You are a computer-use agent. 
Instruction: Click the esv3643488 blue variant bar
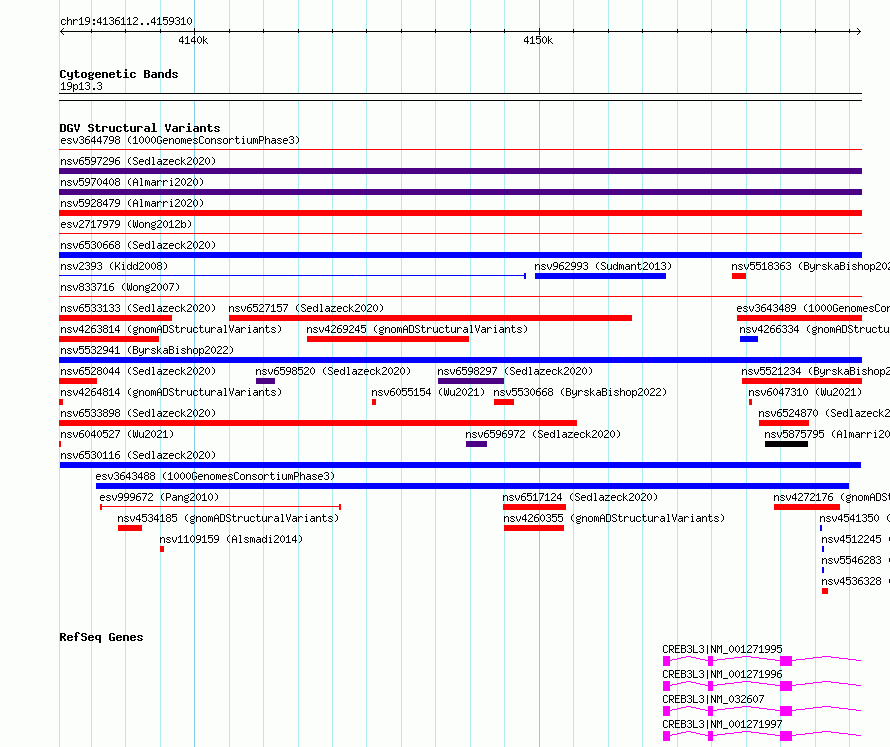click(472, 486)
